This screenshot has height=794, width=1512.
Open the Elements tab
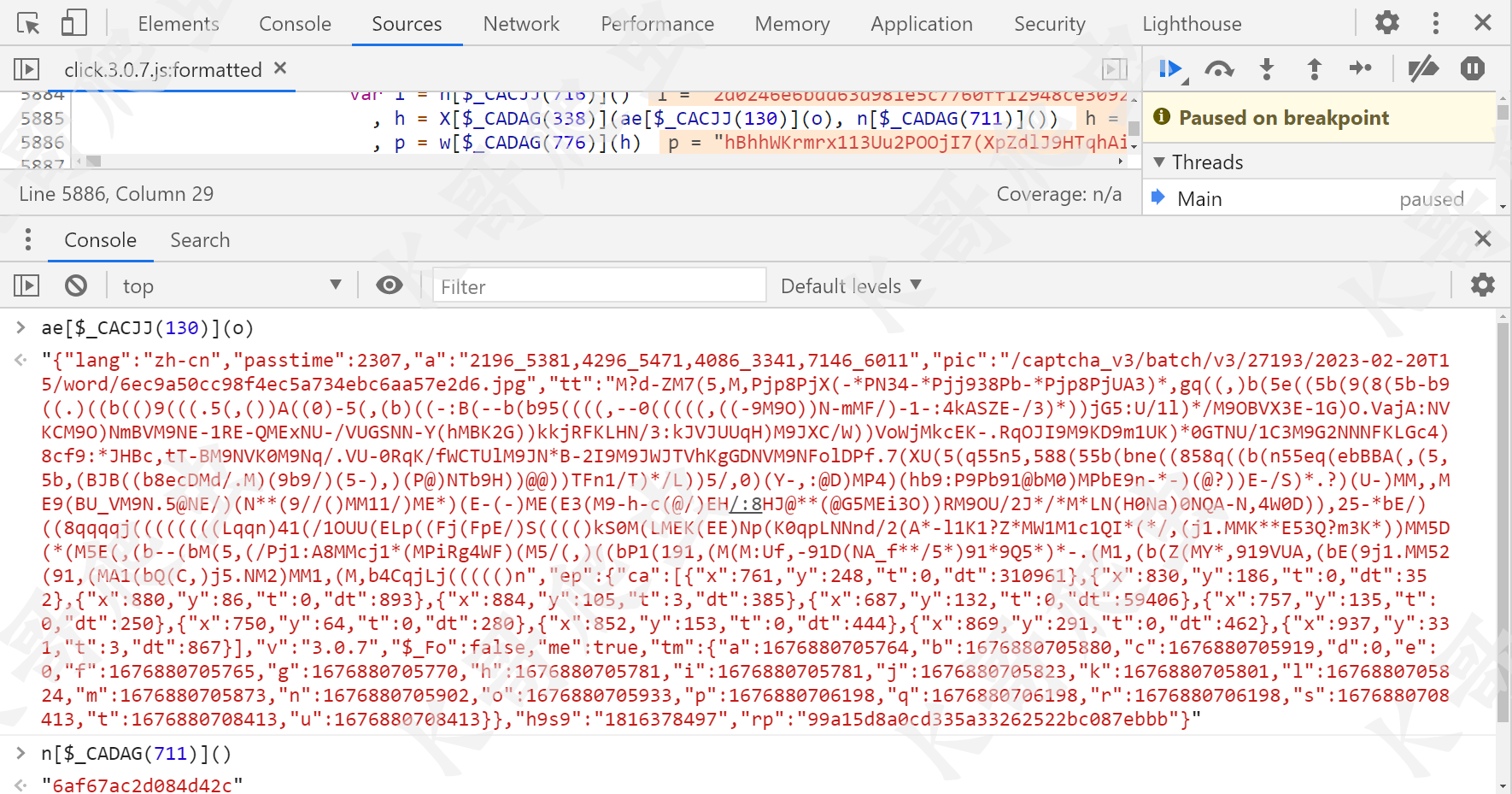[x=179, y=24]
